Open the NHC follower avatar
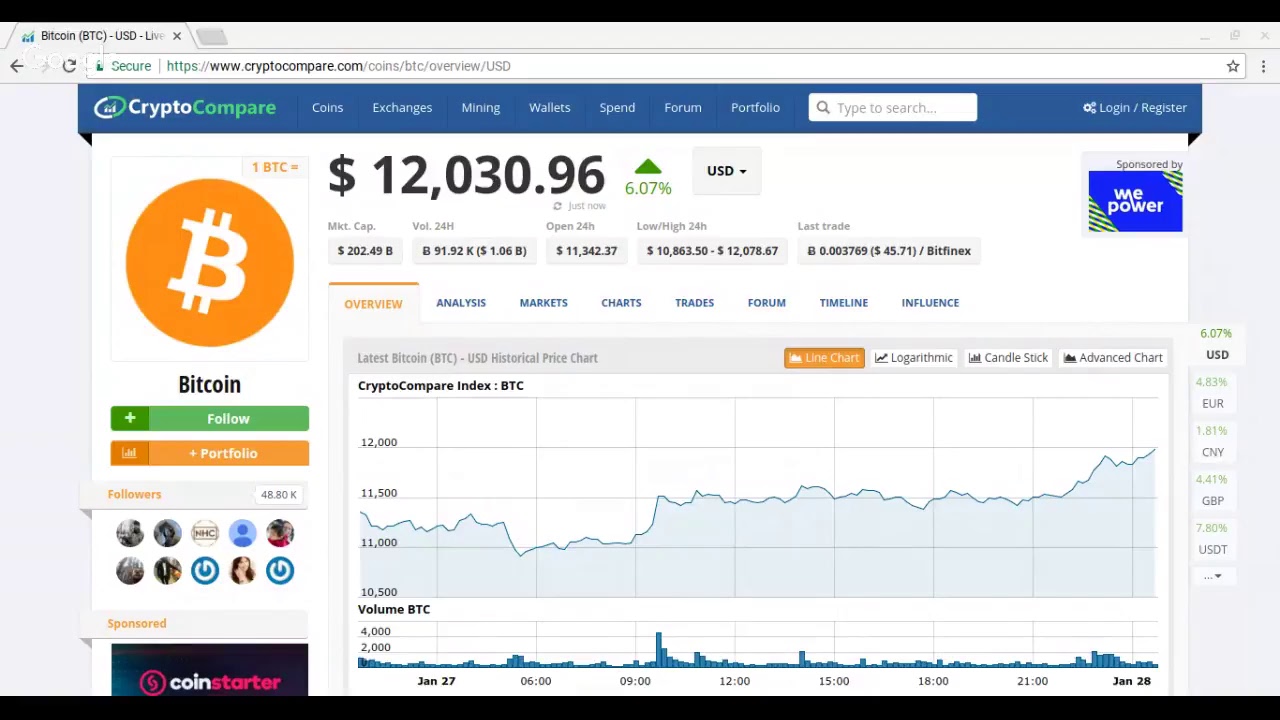 [205, 533]
